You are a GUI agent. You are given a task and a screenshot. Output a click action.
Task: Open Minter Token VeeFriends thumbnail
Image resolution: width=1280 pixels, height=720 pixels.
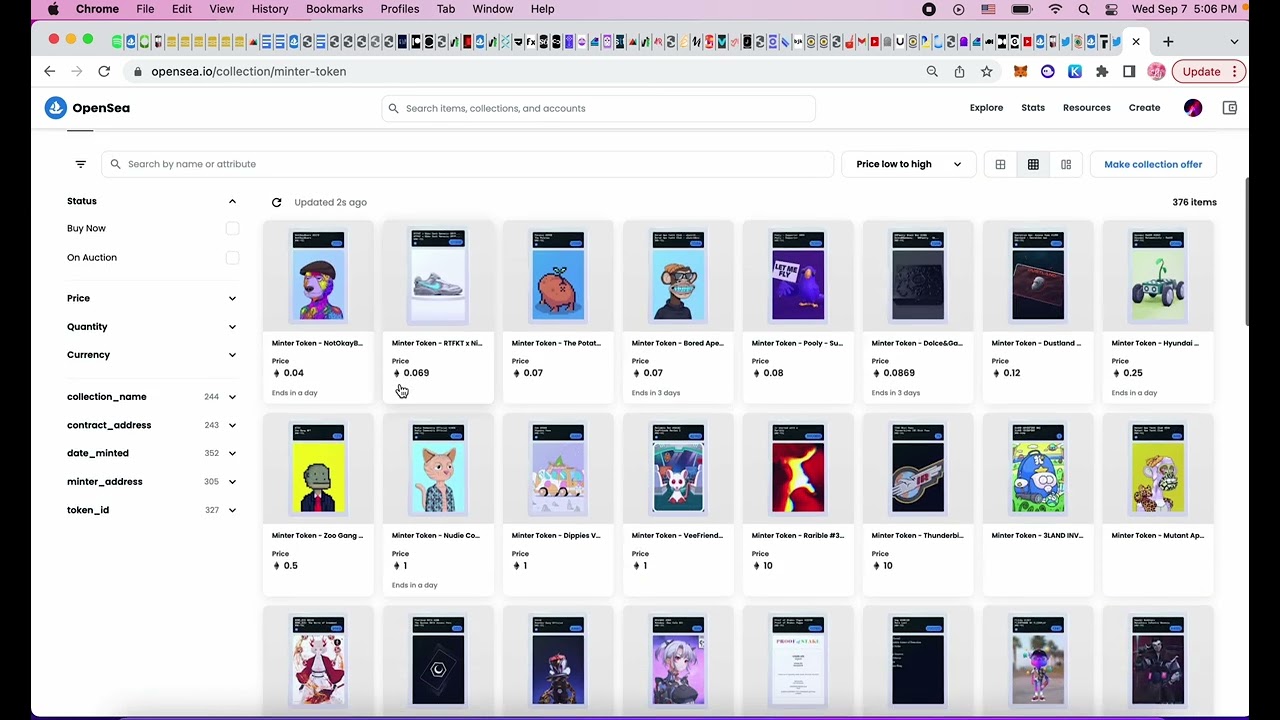(x=678, y=469)
